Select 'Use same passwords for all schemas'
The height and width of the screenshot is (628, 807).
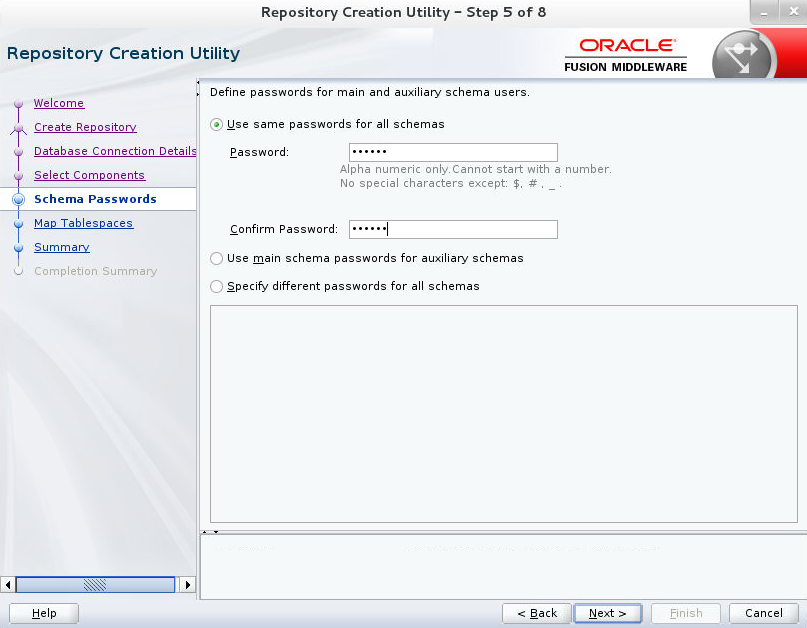(x=215, y=122)
